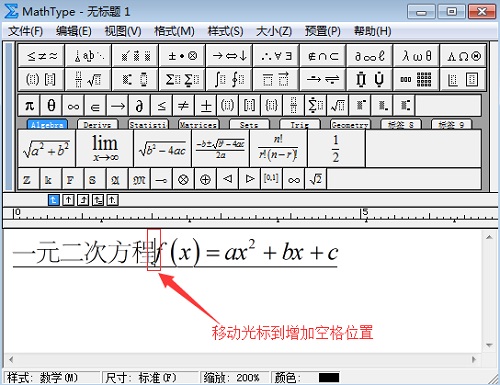The width and height of the screenshot is (500, 385).
Task: Insert the partial derivative symbol
Action: point(139,106)
